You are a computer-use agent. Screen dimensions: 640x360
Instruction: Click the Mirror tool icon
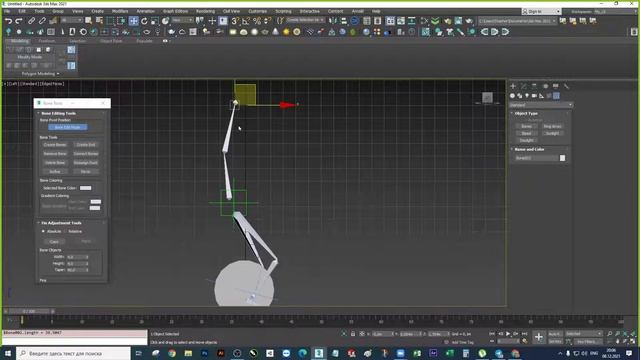click(x=333, y=20)
